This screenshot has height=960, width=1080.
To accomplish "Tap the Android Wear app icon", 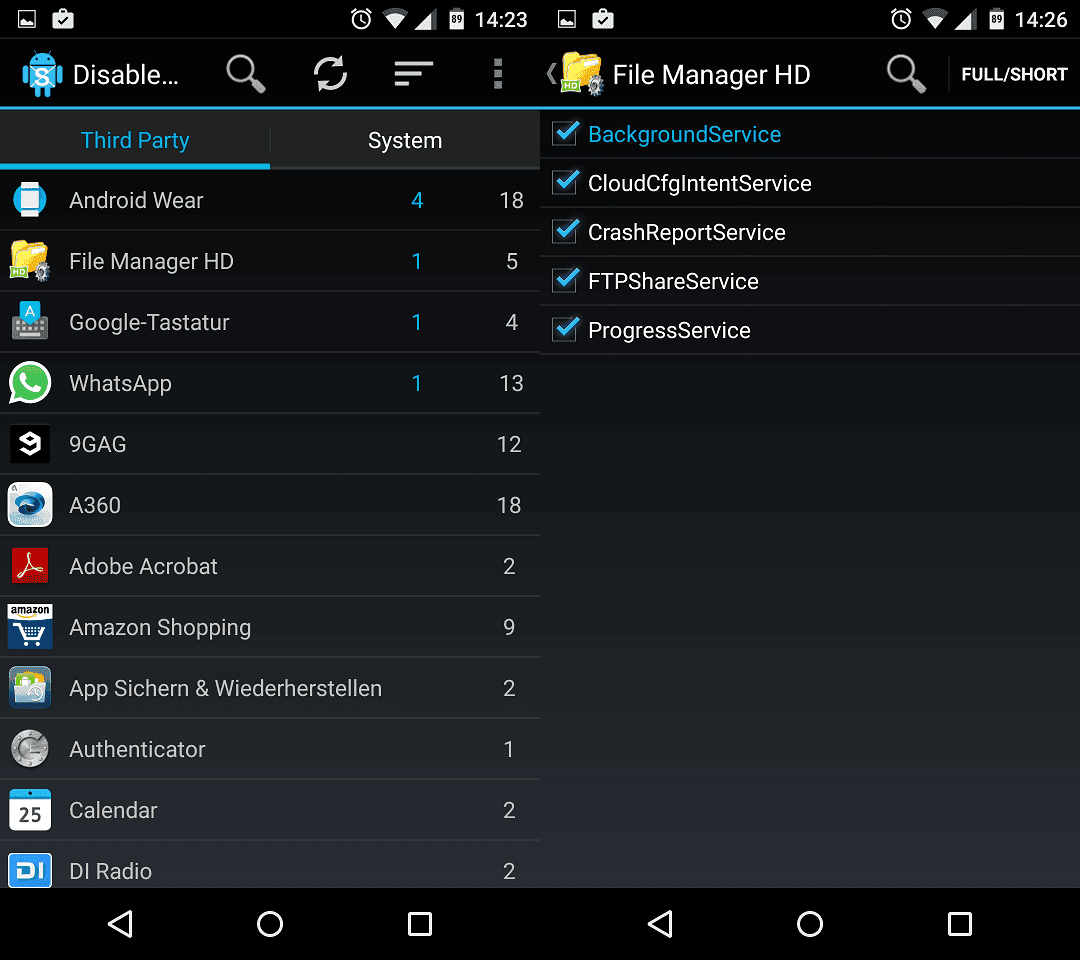I will 30,200.
